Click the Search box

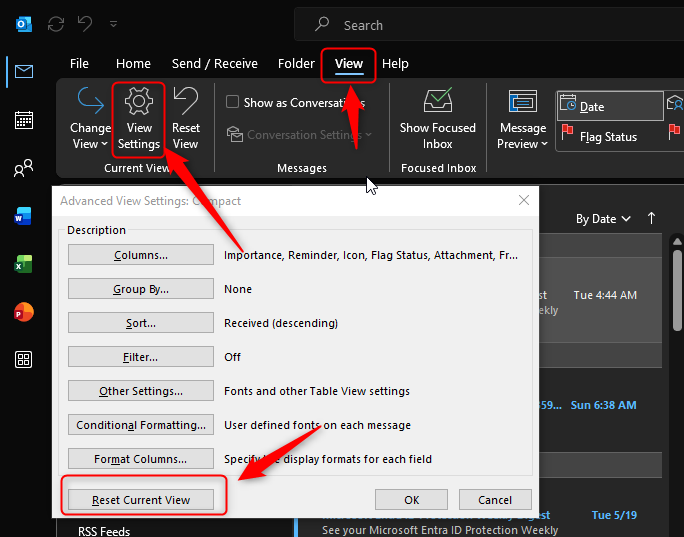(x=489, y=25)
